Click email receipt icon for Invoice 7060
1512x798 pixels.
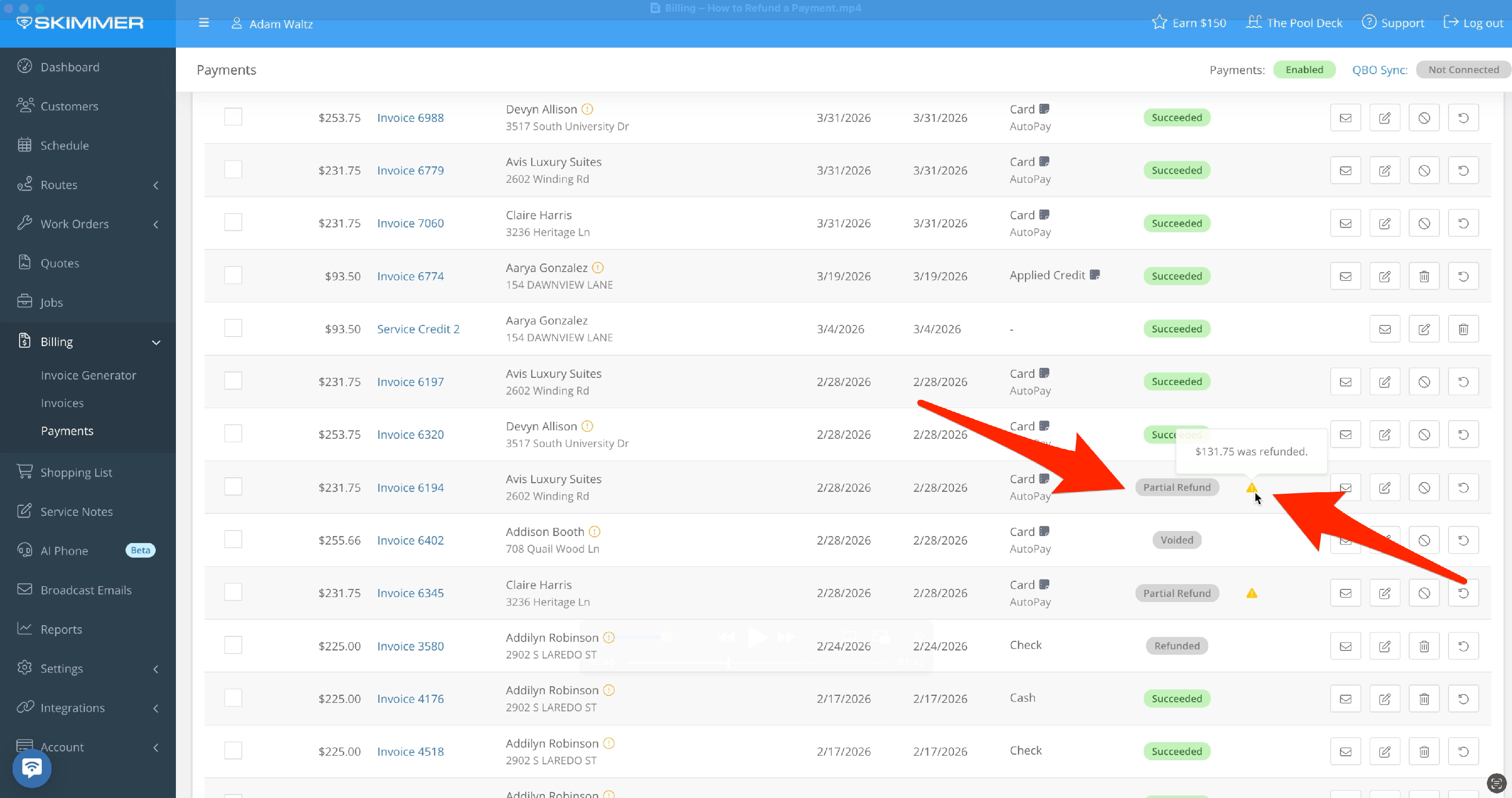click(x=1345, y=224)
